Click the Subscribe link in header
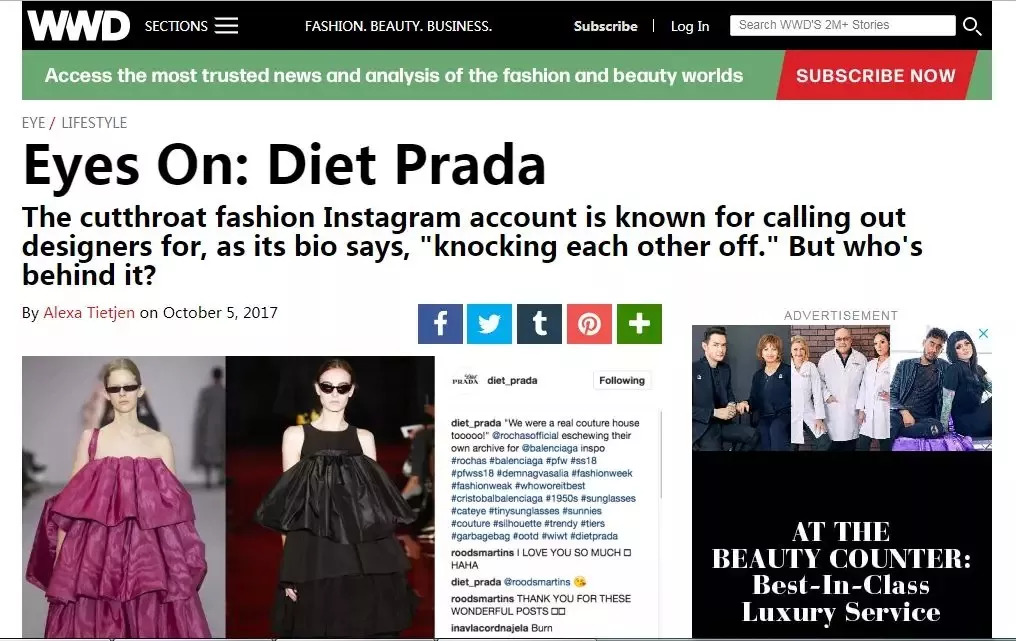The width and height of the screenshot is (1016, 641). click(x=605, y=26)
